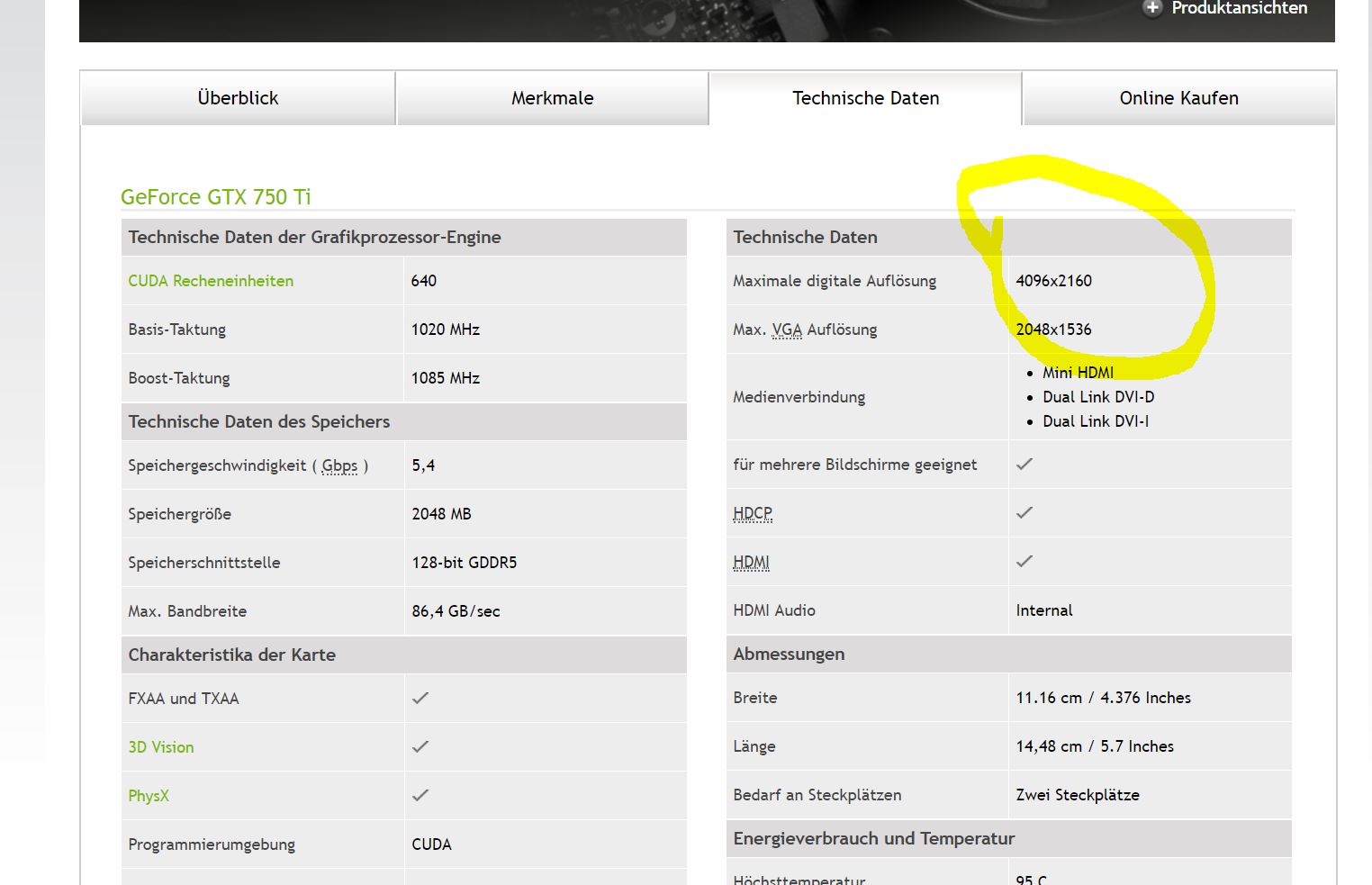Click the 1085 MHz boost clock value

pyautogui.click(x=446, y=378)
